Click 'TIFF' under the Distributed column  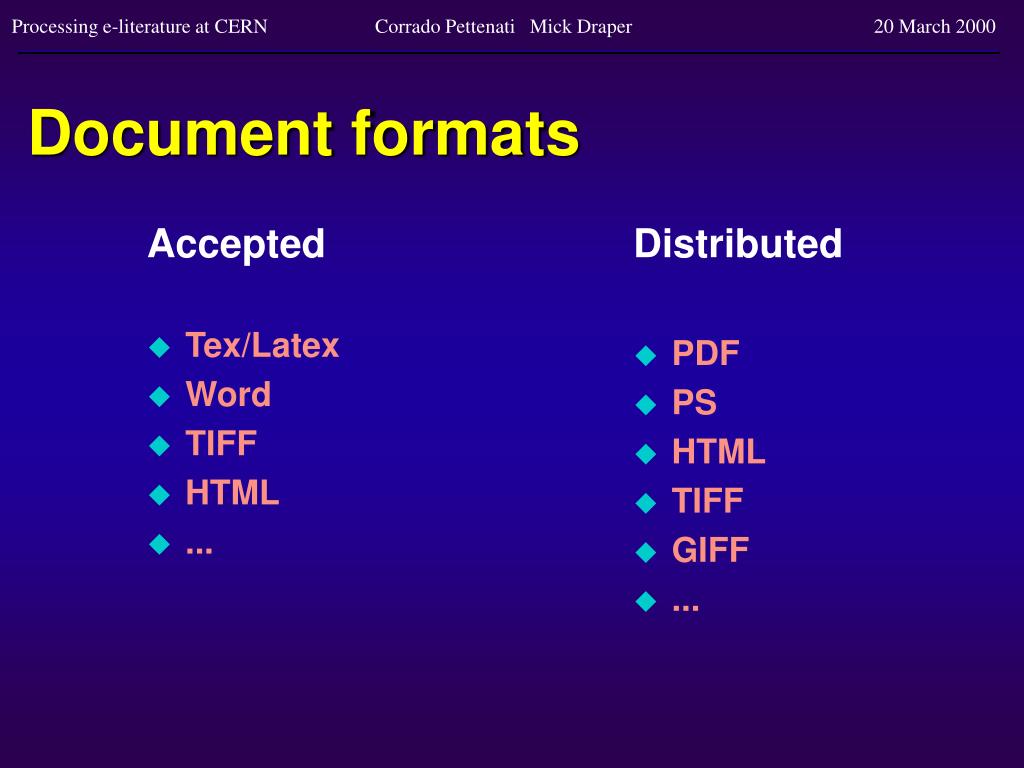[707, 501]
